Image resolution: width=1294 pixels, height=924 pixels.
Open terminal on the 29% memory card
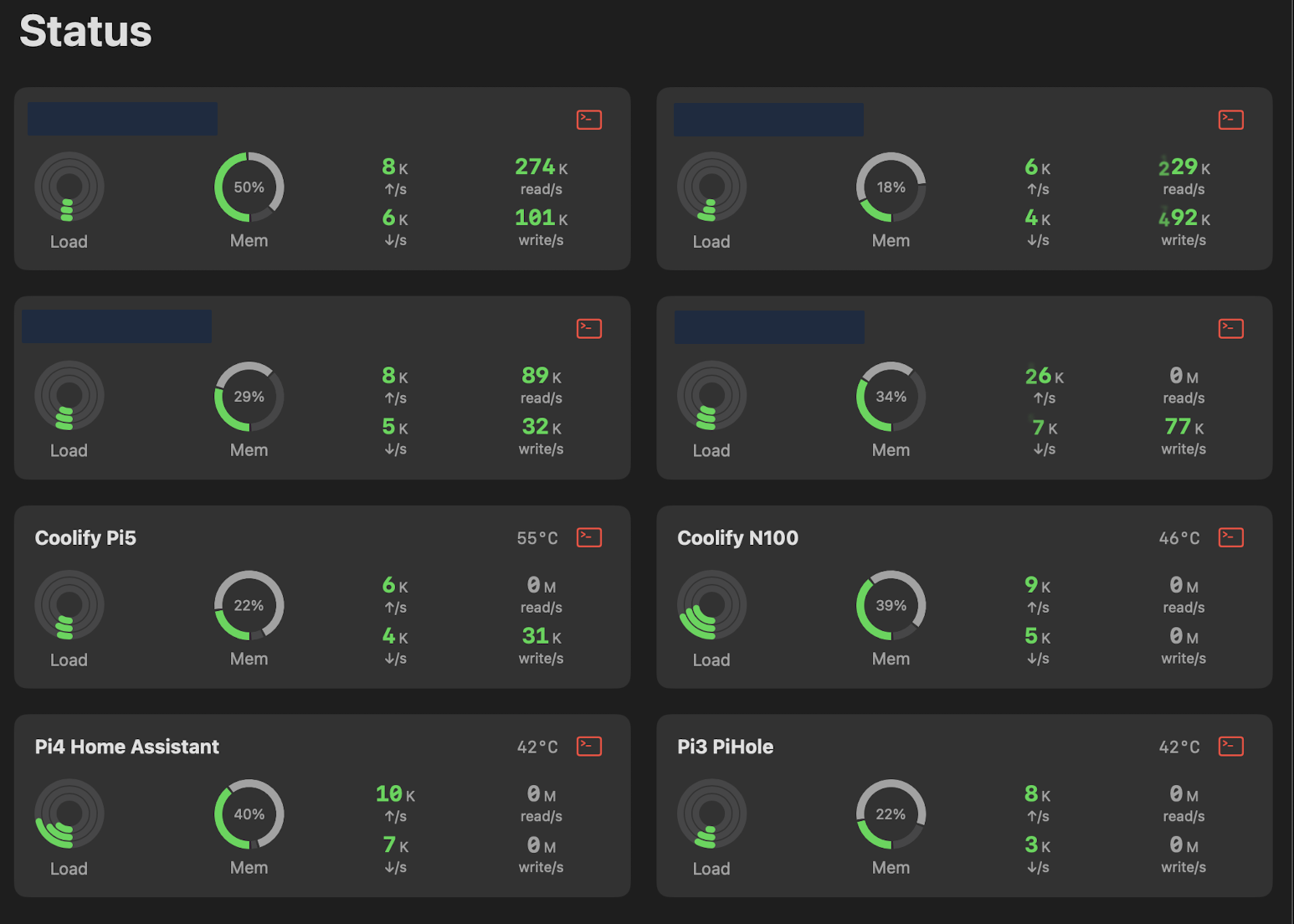point(589,328)
